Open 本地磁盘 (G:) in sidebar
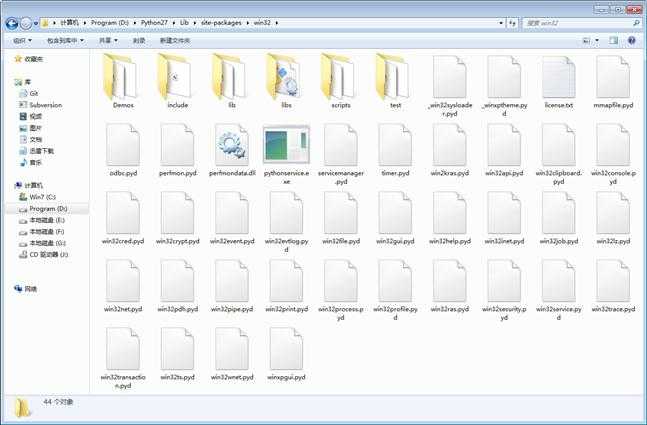The height and width of the screenshot is (425, 647). tap(47, 243)
